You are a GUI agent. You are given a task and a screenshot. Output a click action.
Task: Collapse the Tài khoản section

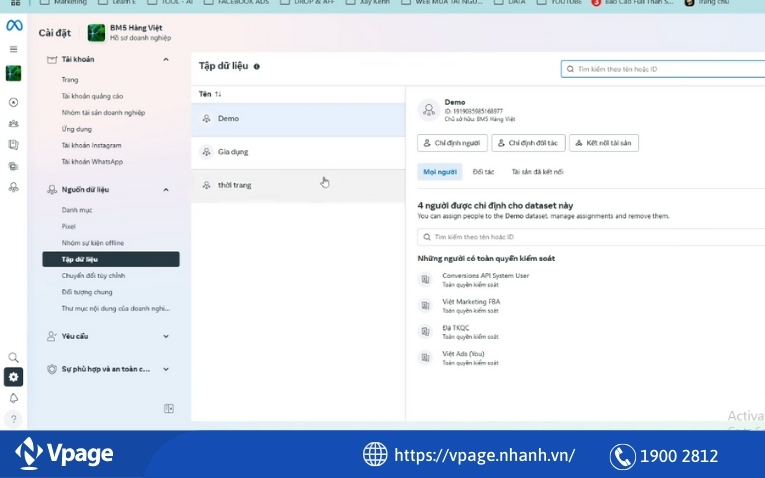(x=166, y=60)
